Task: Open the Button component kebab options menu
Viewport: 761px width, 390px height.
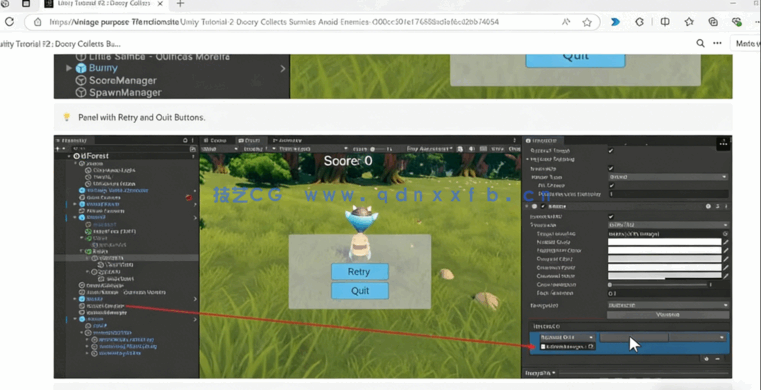Action: tap(726, 206)
